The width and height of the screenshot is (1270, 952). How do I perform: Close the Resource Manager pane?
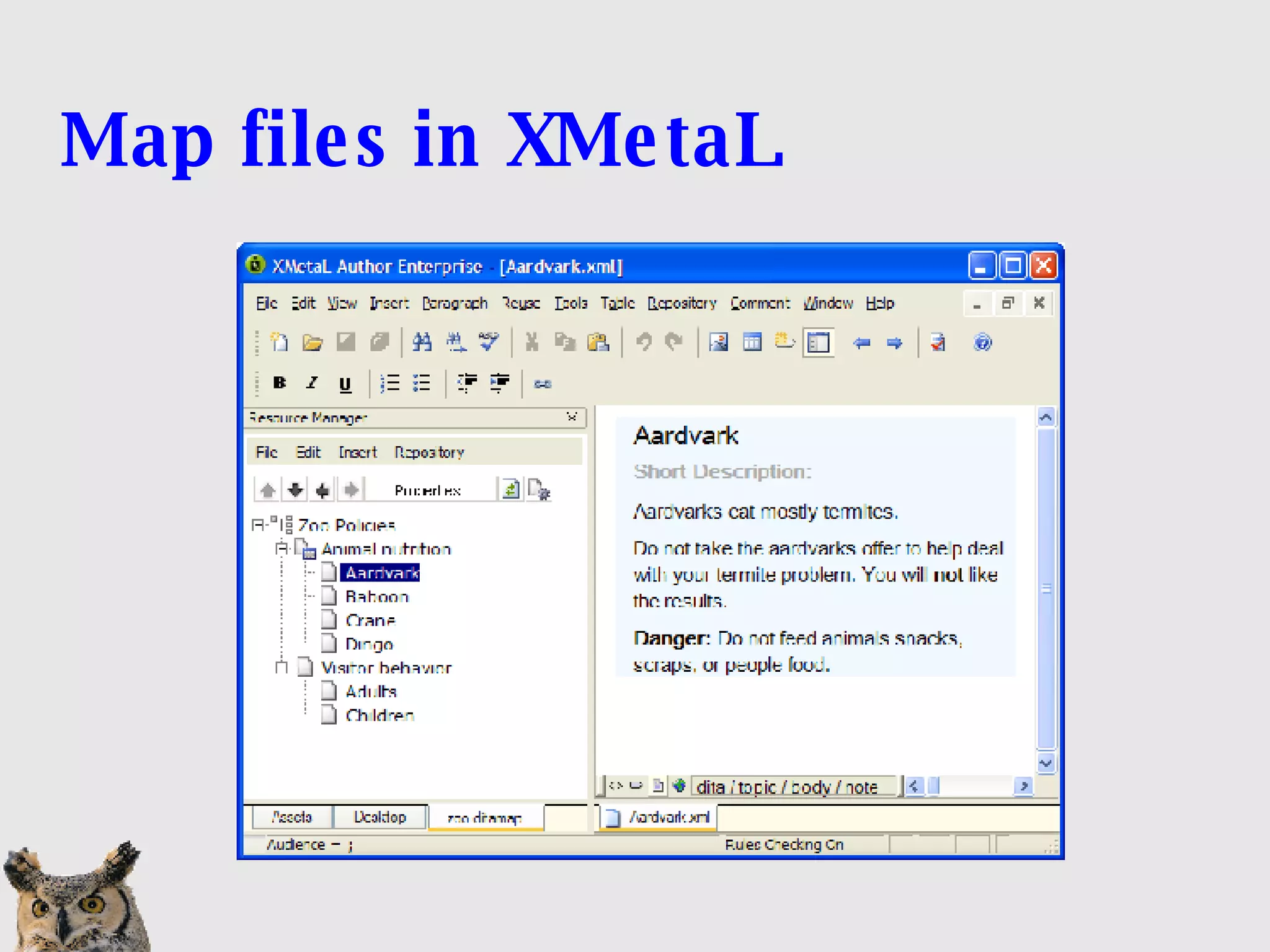click(x=572, y=417)
